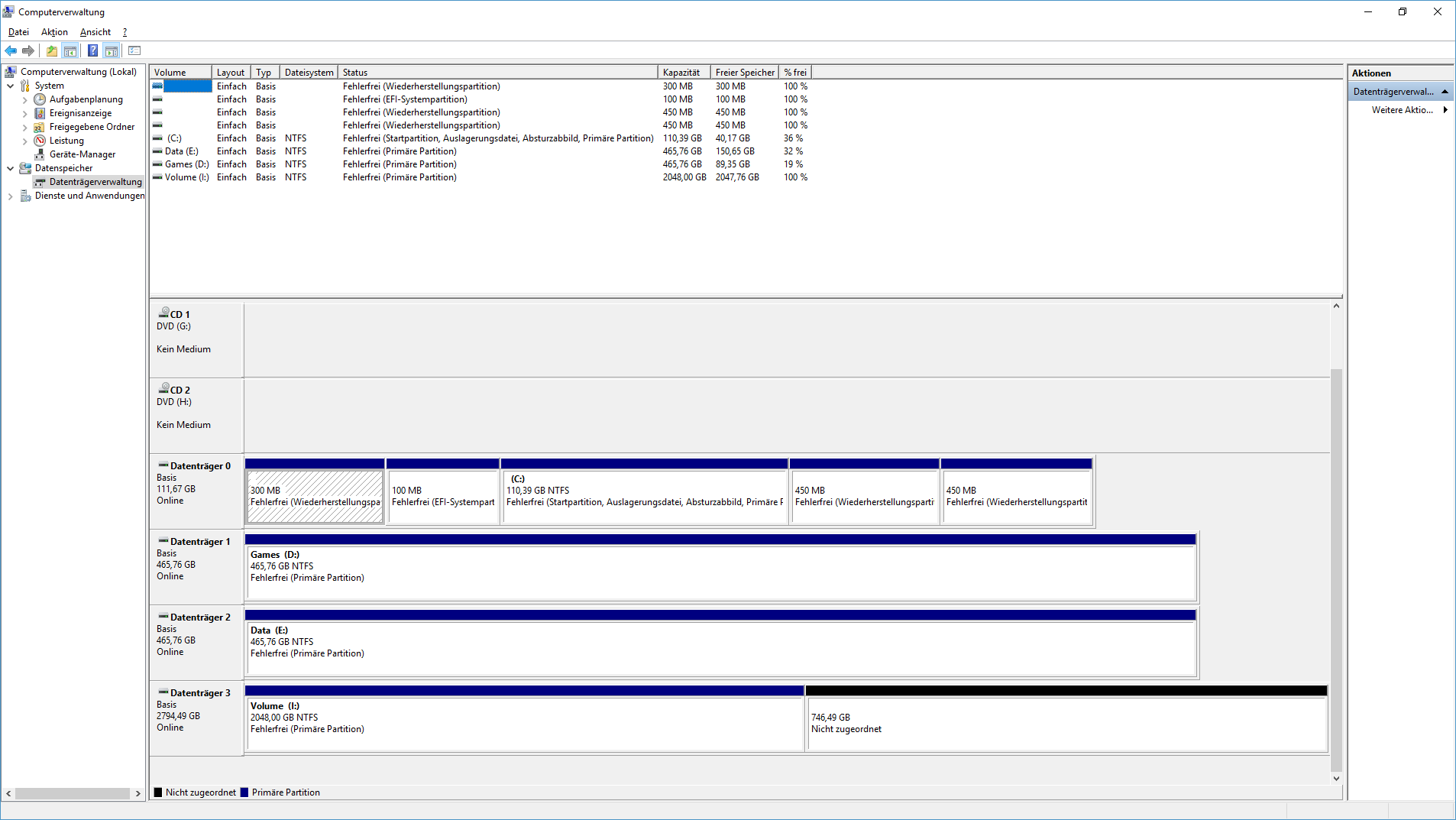Viewport: 1456px width, 820px height.
Task: Click the Datenträger 3 disk label
Action: (x=196, y=718)
